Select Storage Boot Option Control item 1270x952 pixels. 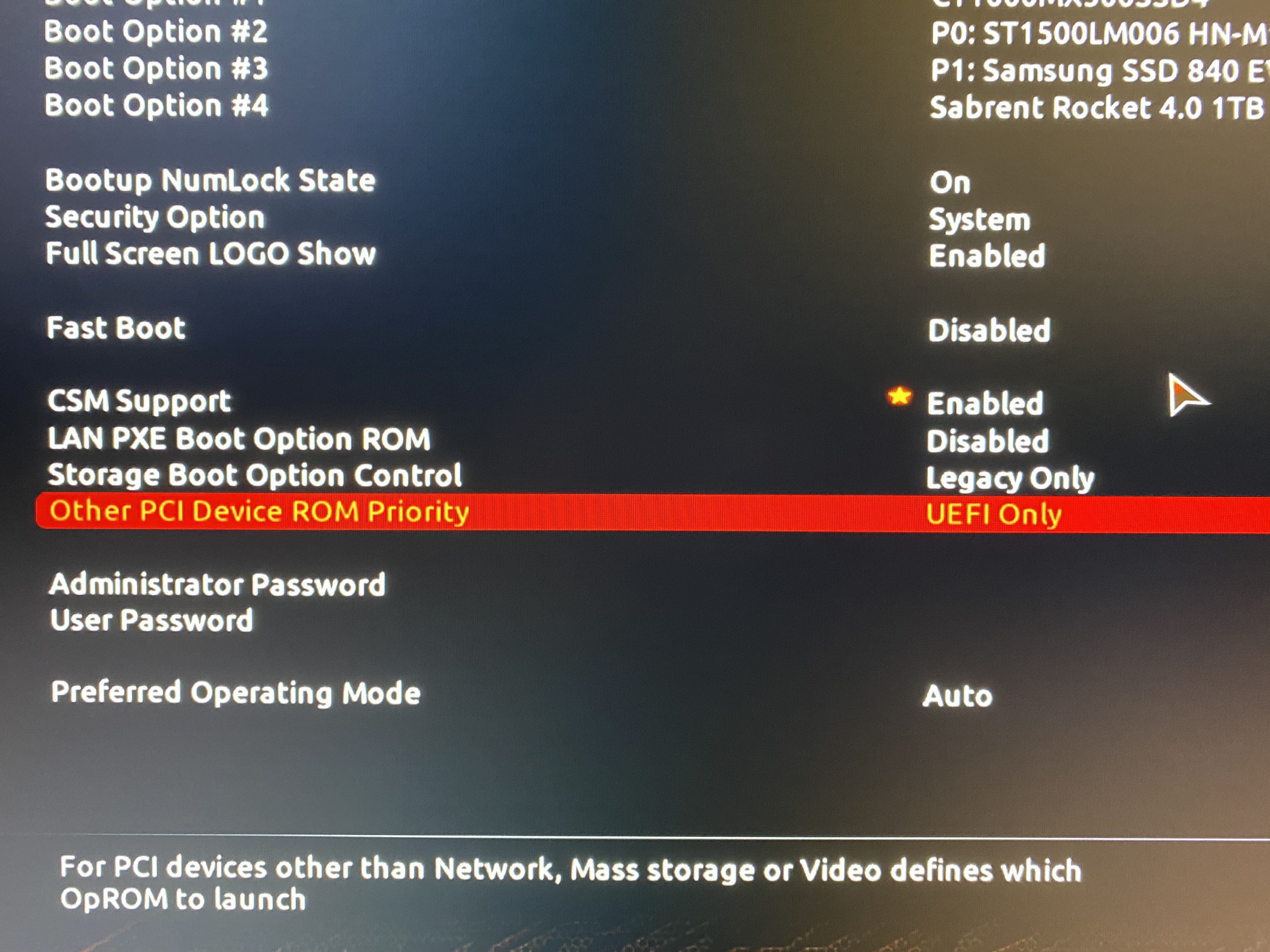click(x=255, y=475)
